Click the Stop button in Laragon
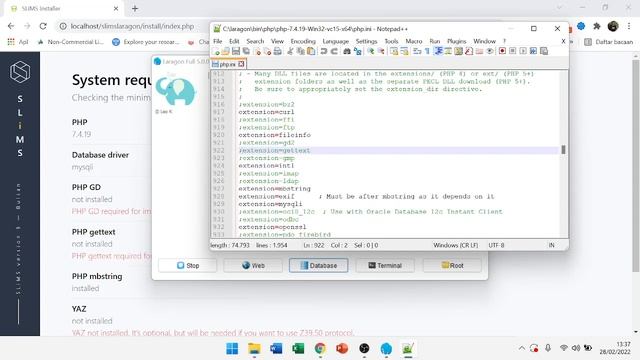This screenshot has width=640, height=360. click(188, 265)
